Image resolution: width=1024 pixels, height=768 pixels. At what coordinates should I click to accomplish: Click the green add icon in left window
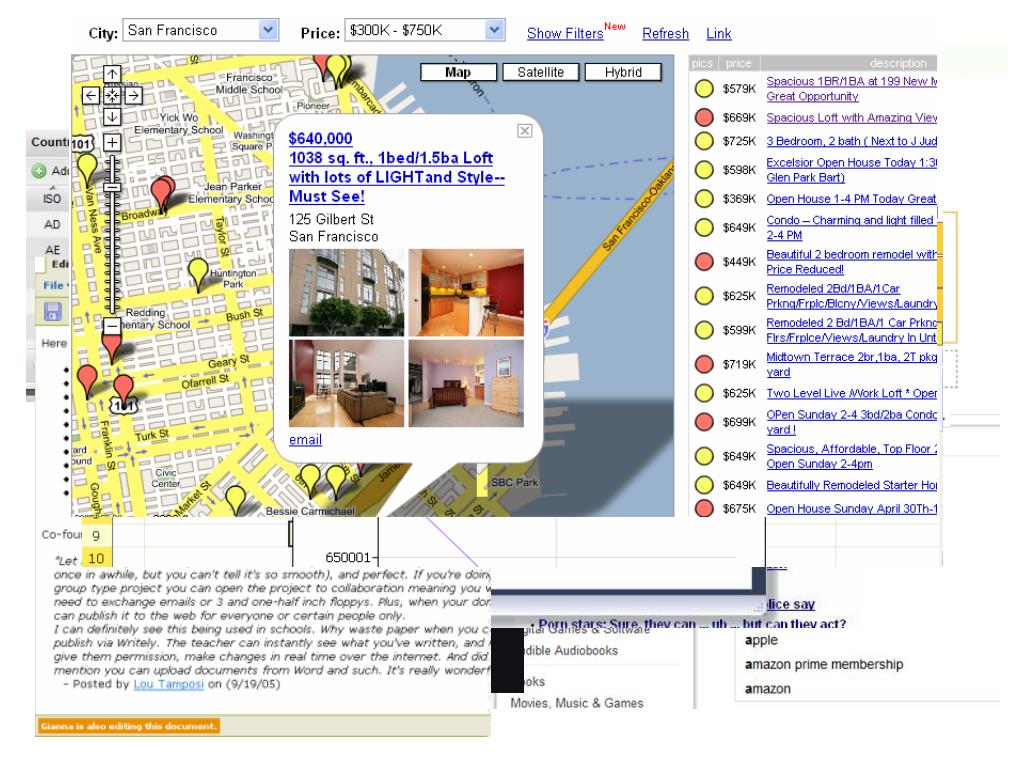[39, 171]
